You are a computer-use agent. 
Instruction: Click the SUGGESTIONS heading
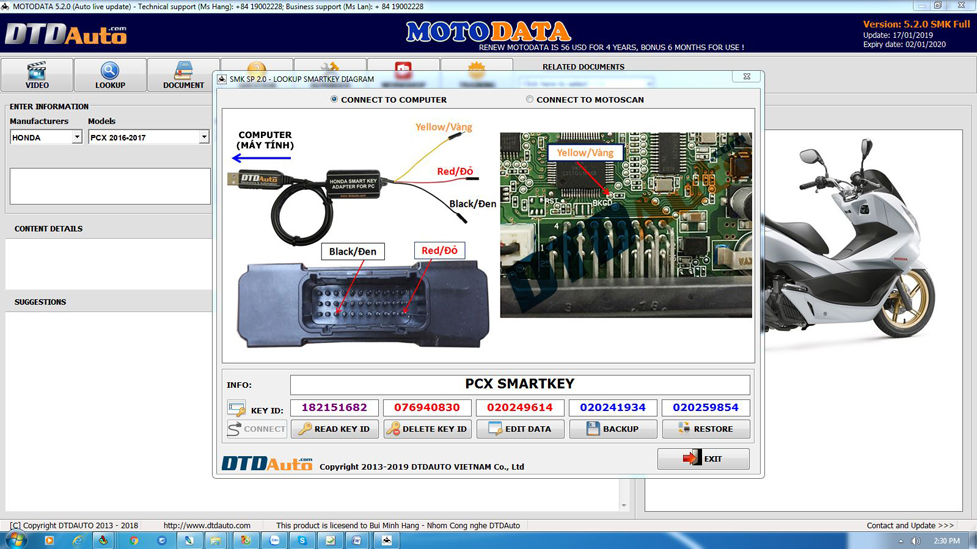click(x=41, y=302)
